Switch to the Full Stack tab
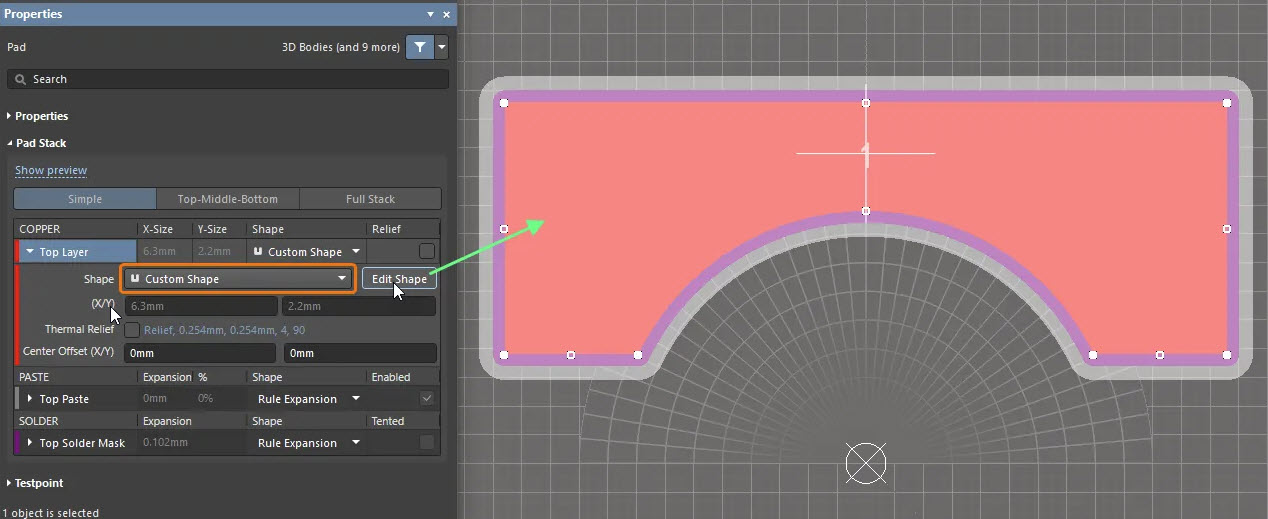Screen dimensions: 1268x519 click(370, 199)
